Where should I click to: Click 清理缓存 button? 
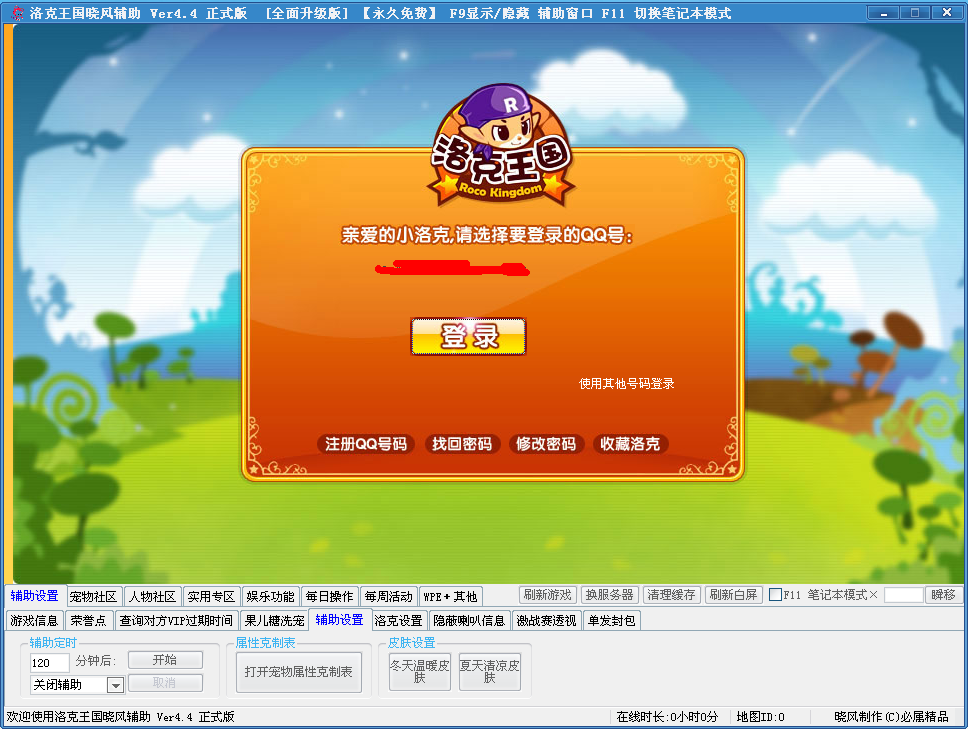pos(672,594)
